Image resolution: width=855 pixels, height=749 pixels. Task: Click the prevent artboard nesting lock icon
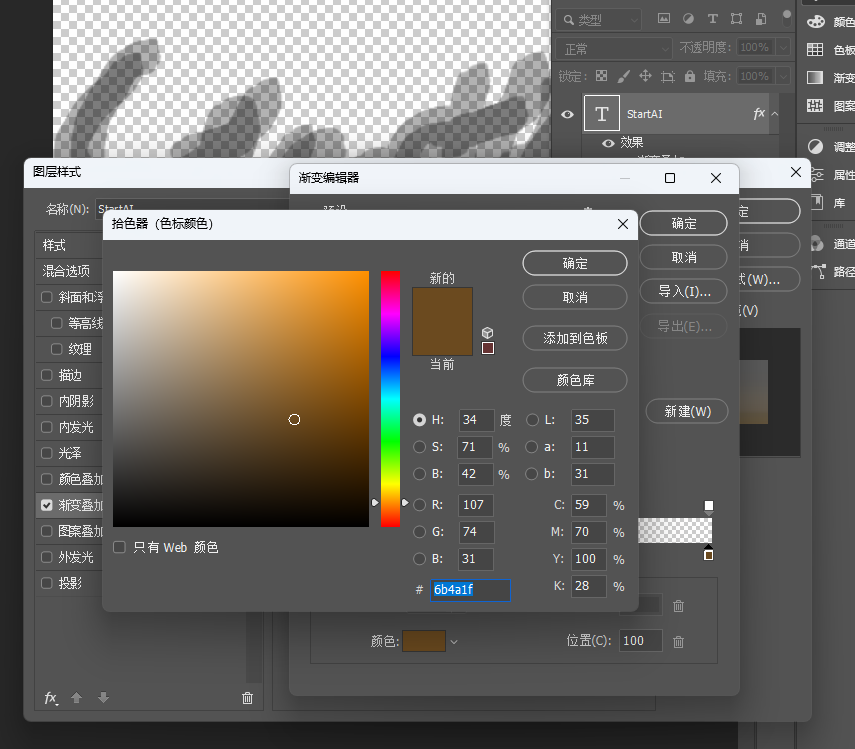(667, 76)
